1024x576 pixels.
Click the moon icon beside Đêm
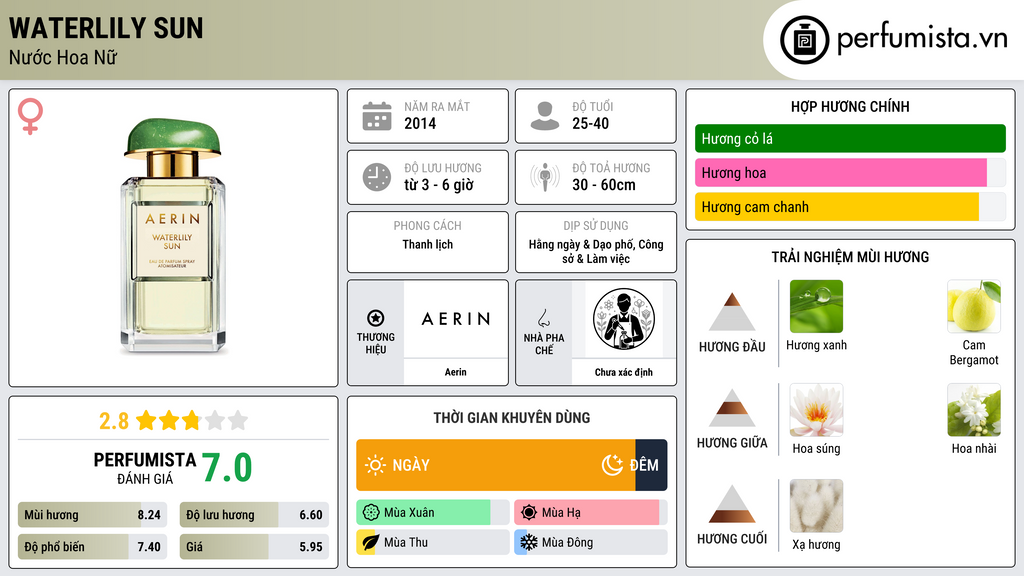[612, 465]
